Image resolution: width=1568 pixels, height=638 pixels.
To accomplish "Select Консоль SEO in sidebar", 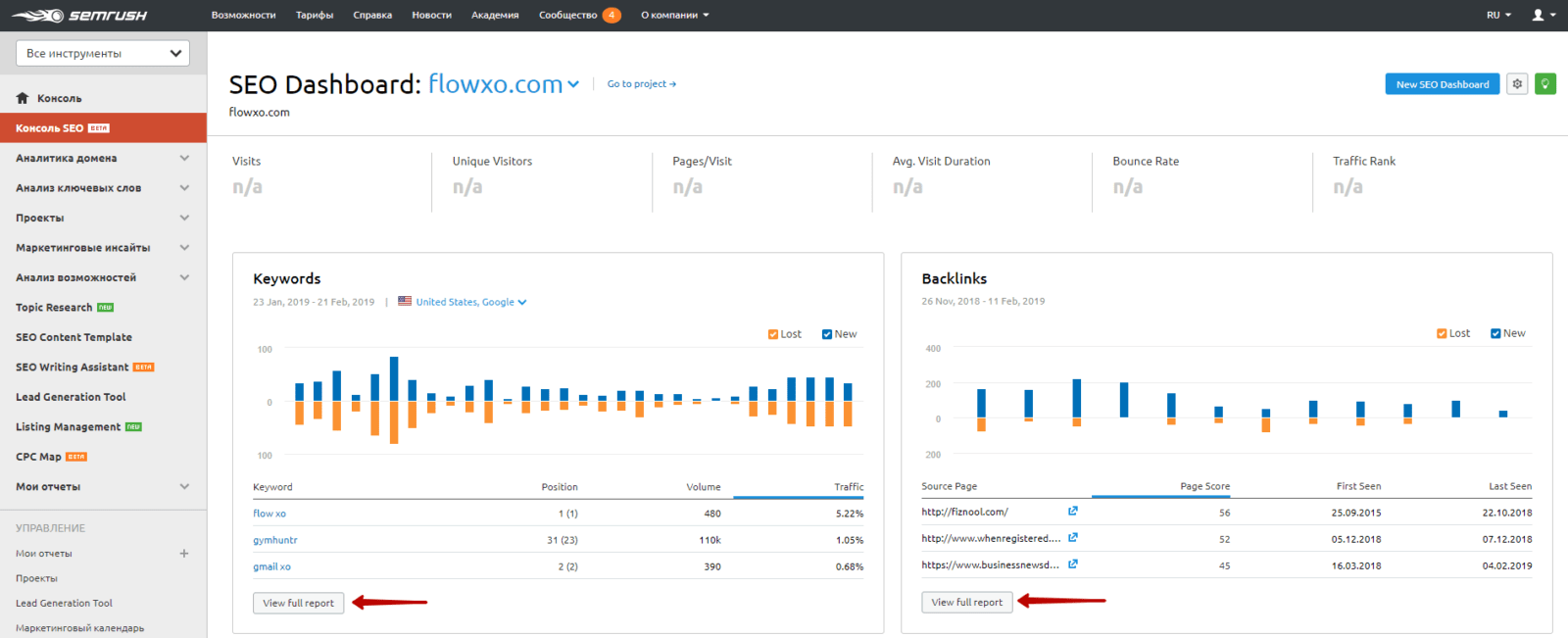I will tap(103, 127).
